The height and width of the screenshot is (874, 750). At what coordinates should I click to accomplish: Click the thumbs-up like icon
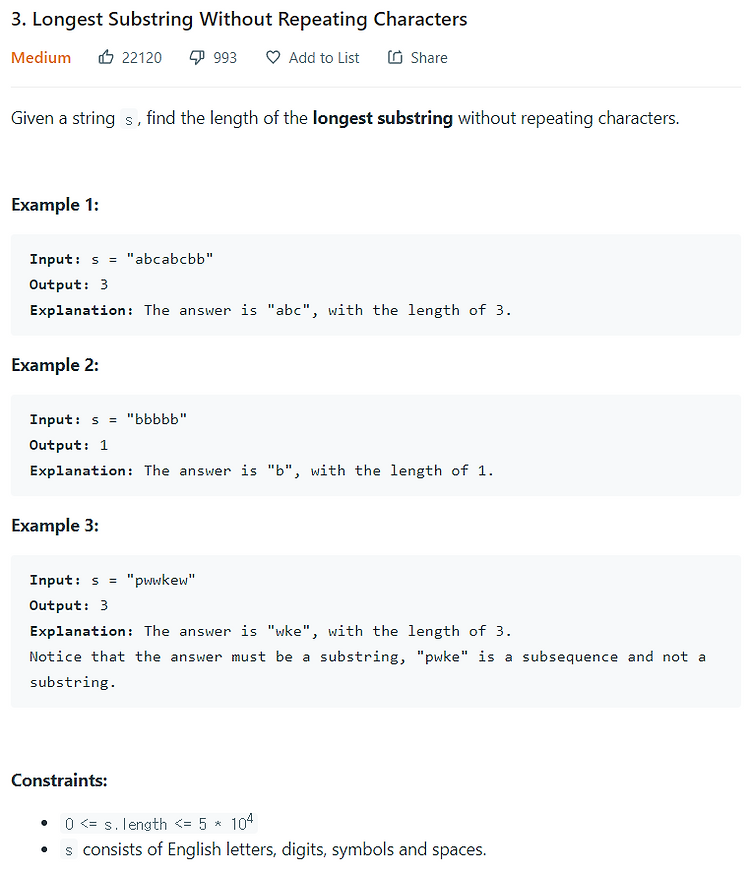(x=106, y=57)
